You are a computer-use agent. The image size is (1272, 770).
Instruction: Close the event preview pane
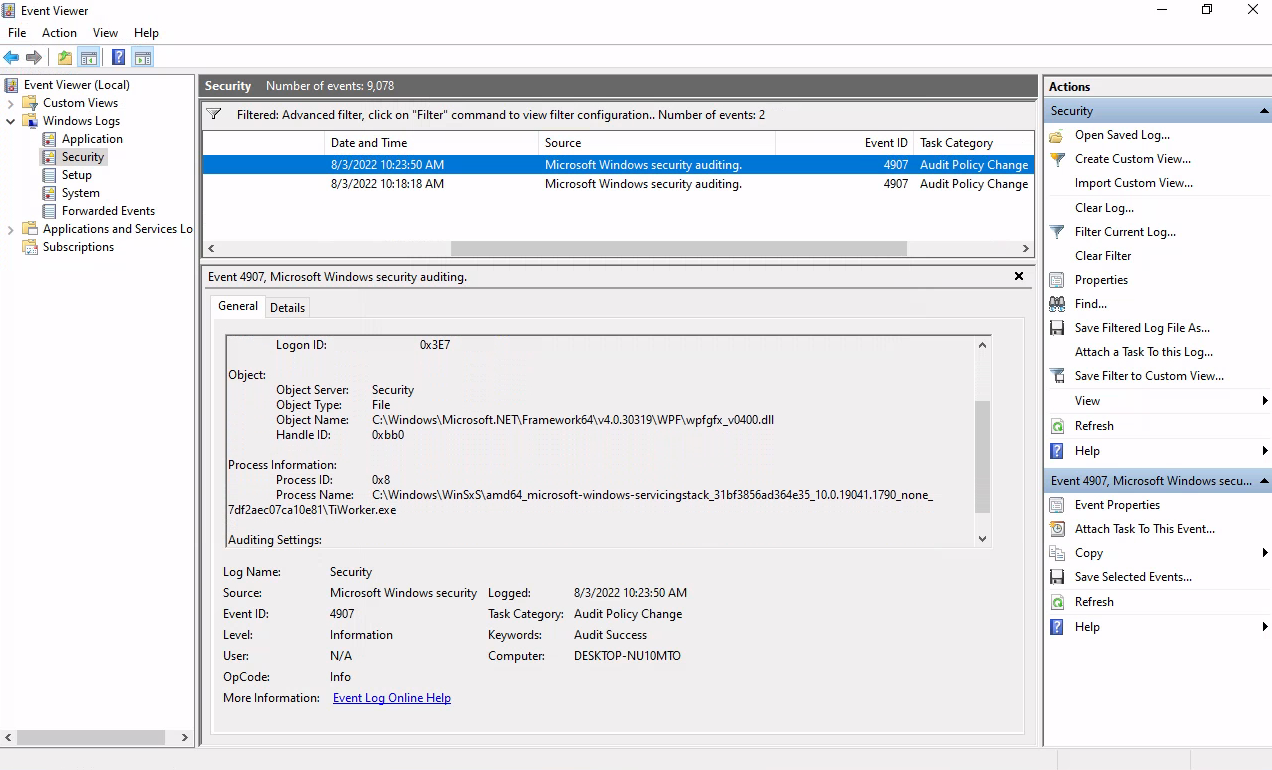point(1019,276)
